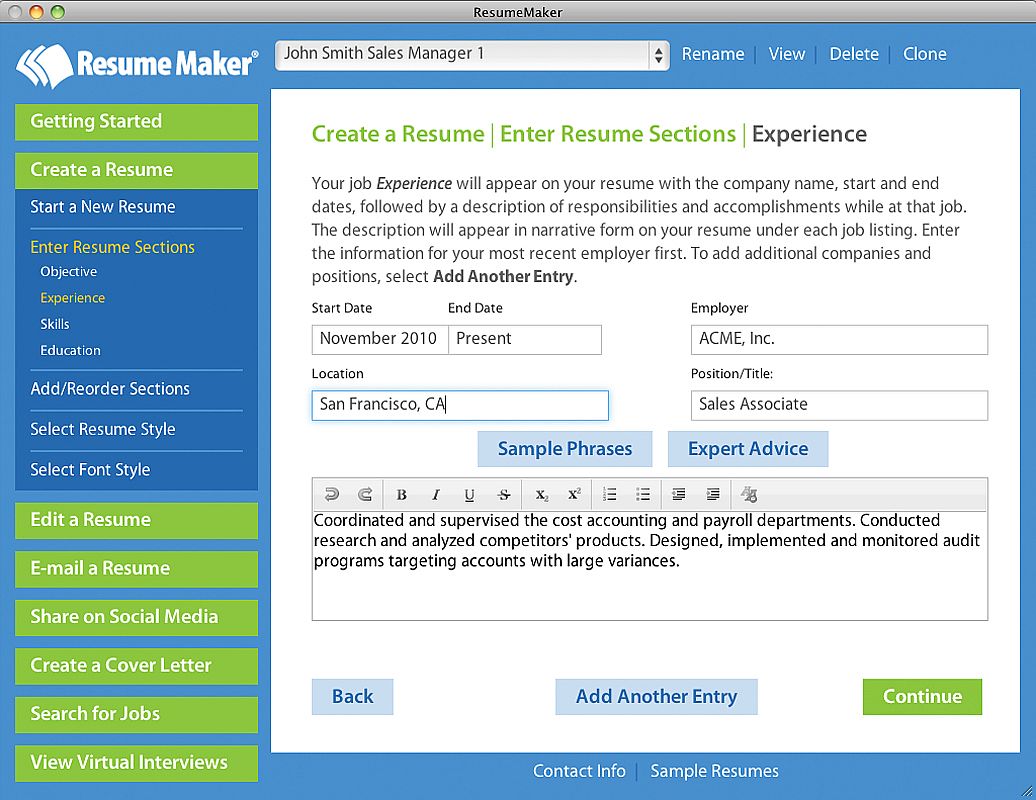
Task: Focus the Start Date field
Action: click(380, 340)
